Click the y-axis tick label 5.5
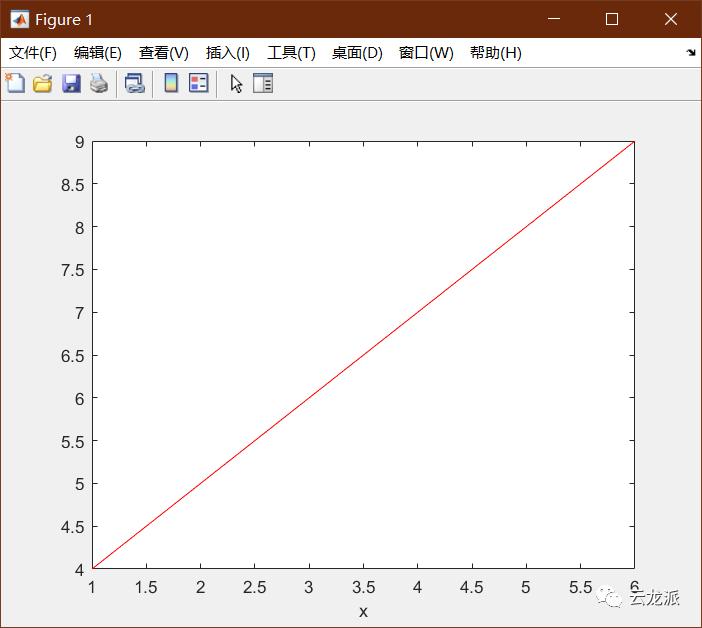The width and height of the screenshot is (702, 628). [73, 442]
